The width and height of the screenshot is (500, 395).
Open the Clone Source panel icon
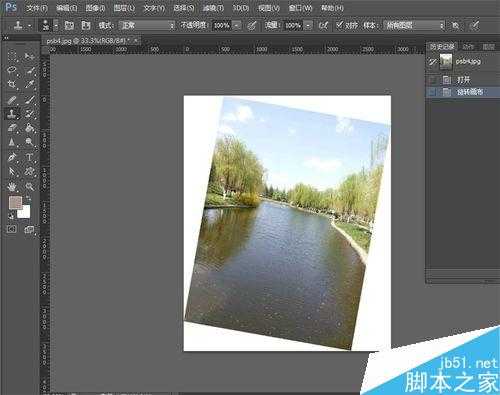click(86, 25)
